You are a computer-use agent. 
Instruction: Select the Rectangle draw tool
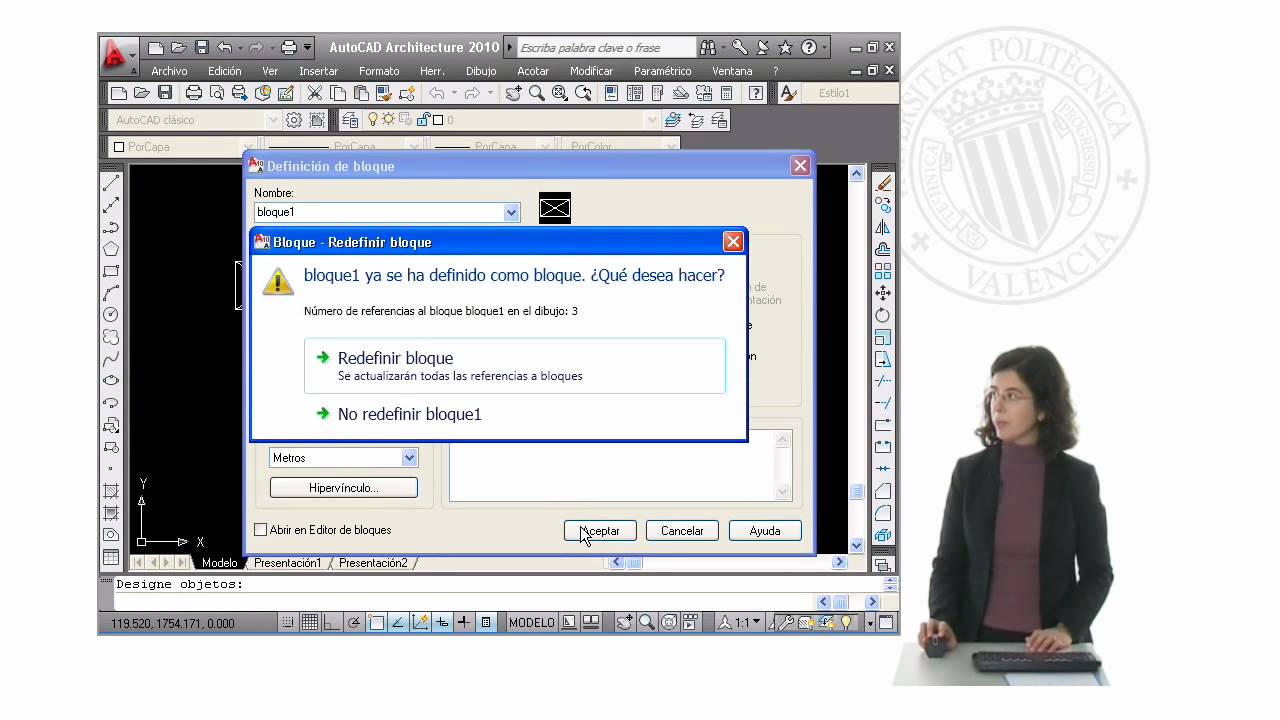[x=111, y=271]
